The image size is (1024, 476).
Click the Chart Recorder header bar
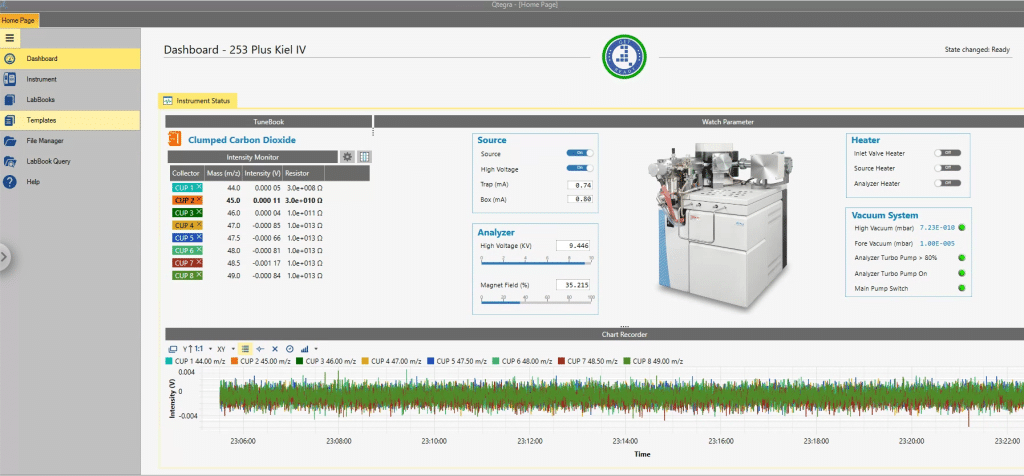tap(624, 334)
